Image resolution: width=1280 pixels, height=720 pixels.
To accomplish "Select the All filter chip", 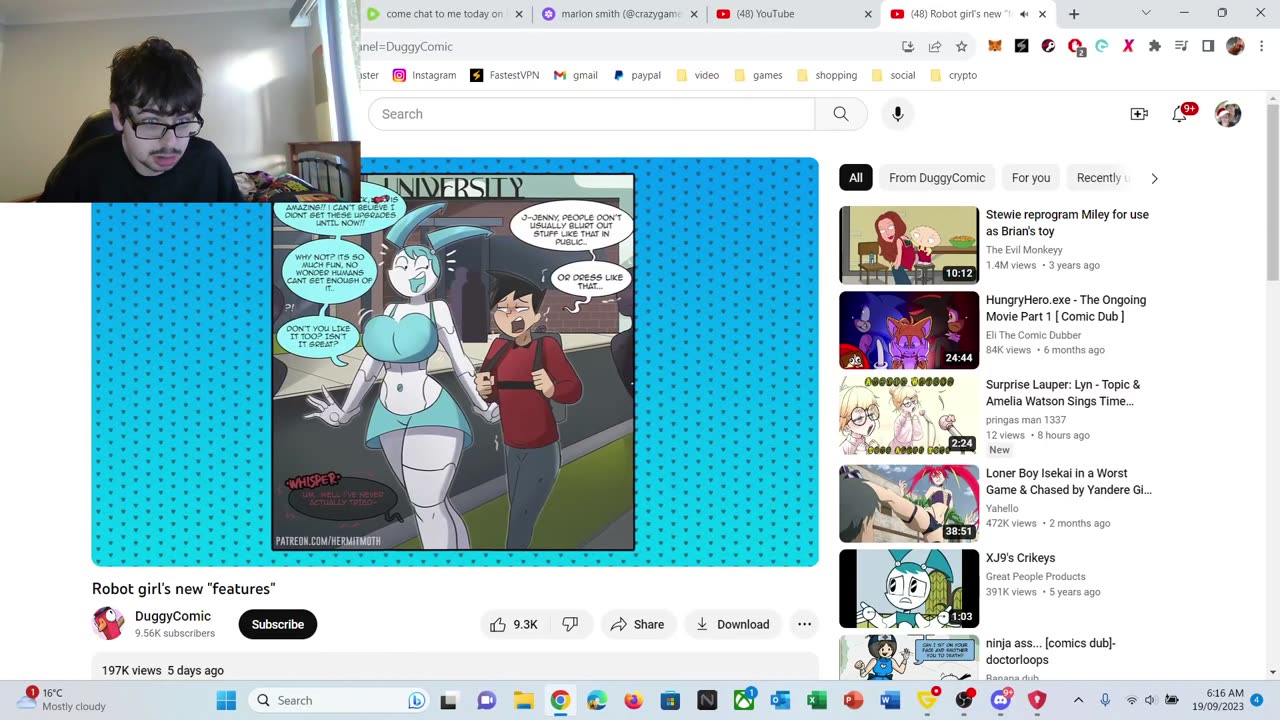I will (x=856, y=178).
